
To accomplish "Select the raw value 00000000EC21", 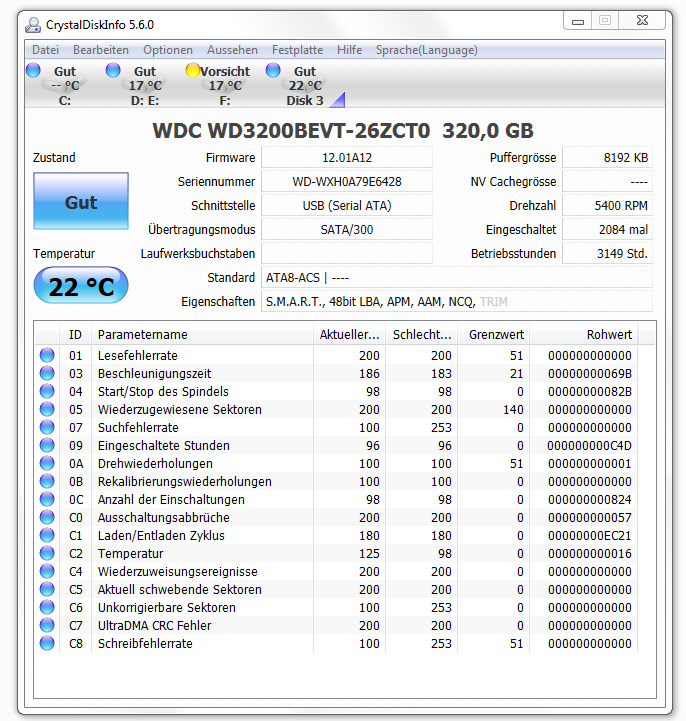I will (590, 536).
